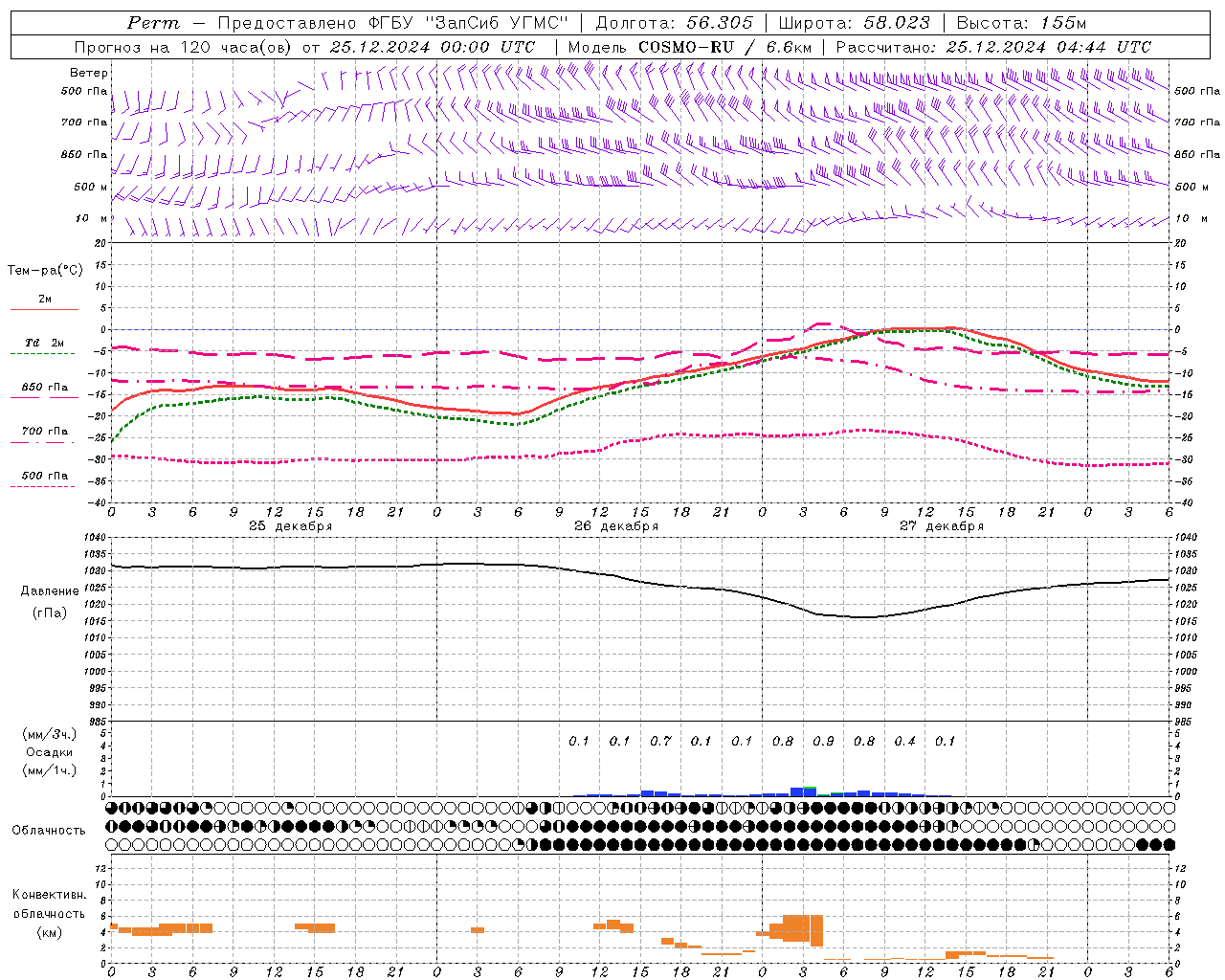This screenshot has width=1225, height=980.
Task: Click the left '850 гПа' wind level label
Action: (84, 154)
